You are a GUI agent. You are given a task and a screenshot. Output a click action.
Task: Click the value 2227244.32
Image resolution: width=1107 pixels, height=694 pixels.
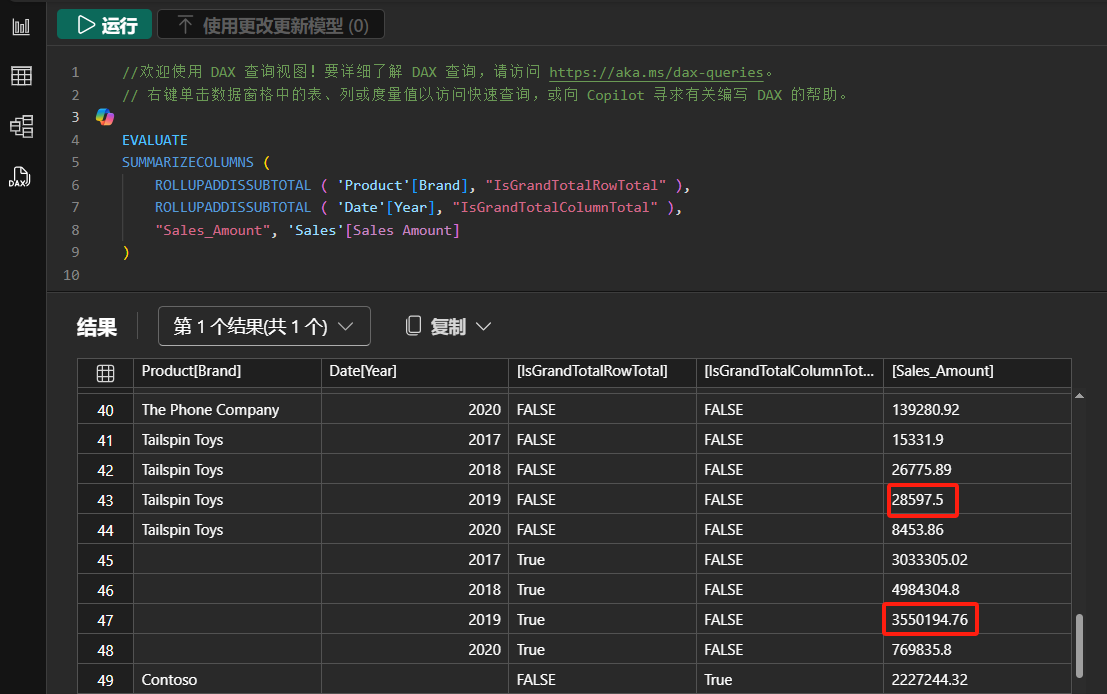tap(929, 680)
